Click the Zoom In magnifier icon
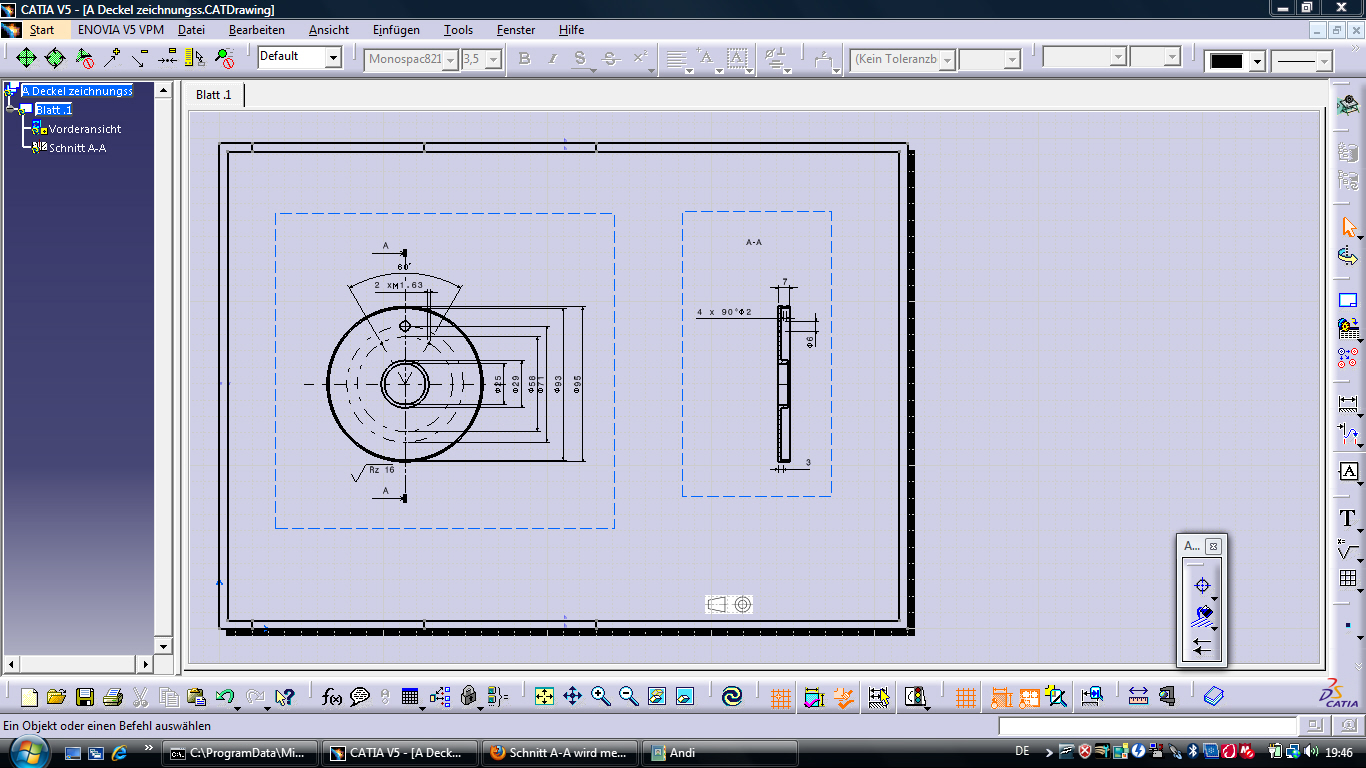 [600, 697]
